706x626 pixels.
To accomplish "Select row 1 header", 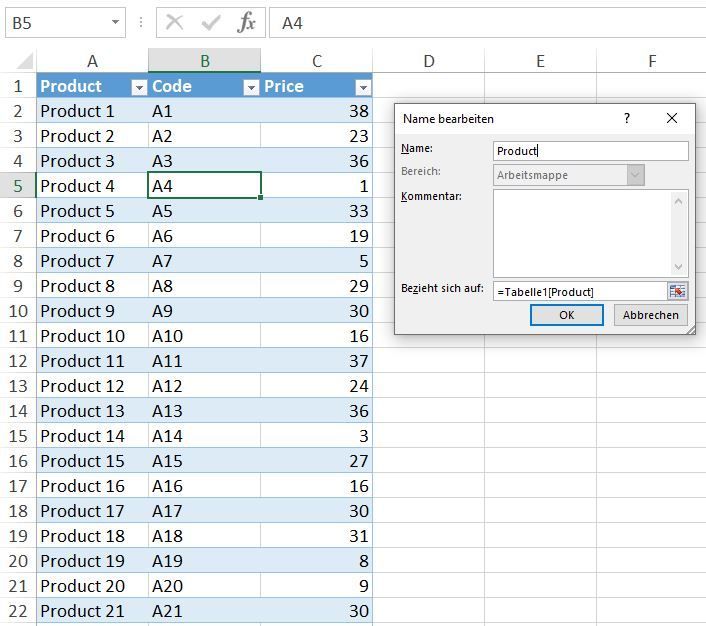I will pyautogui.click(x=18, y=86).
